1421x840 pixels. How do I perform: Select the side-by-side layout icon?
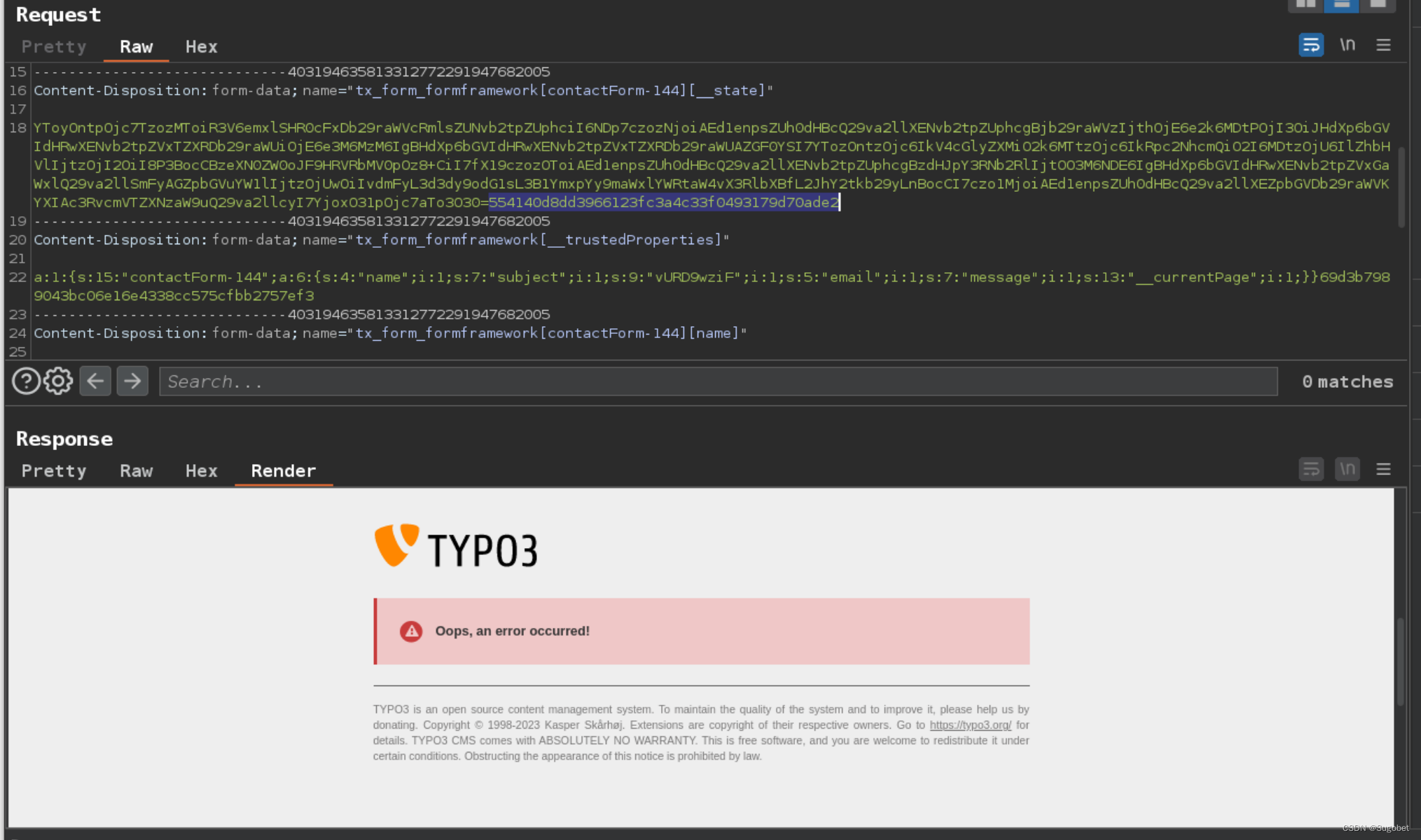tap(1305, 5)
